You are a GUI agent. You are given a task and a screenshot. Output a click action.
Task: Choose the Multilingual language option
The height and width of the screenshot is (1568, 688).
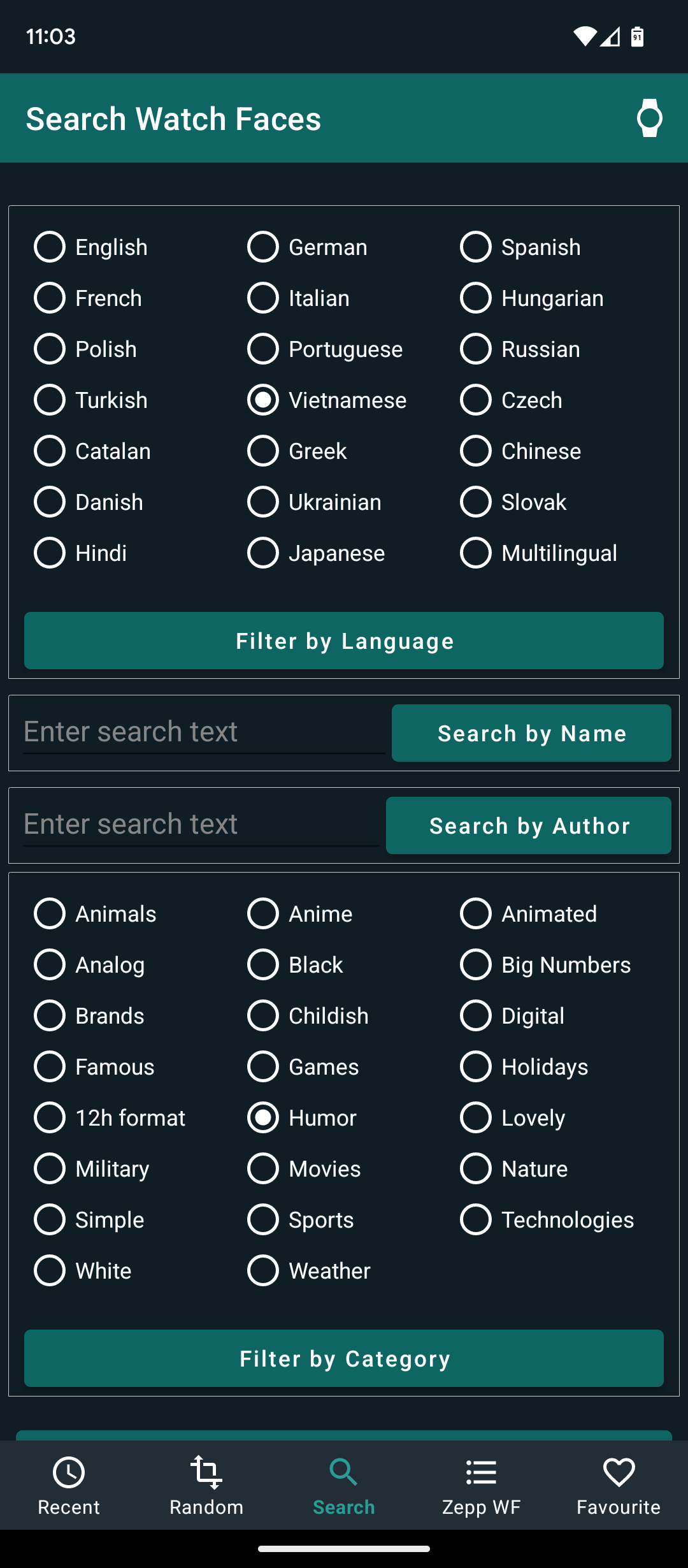point(476,553)
